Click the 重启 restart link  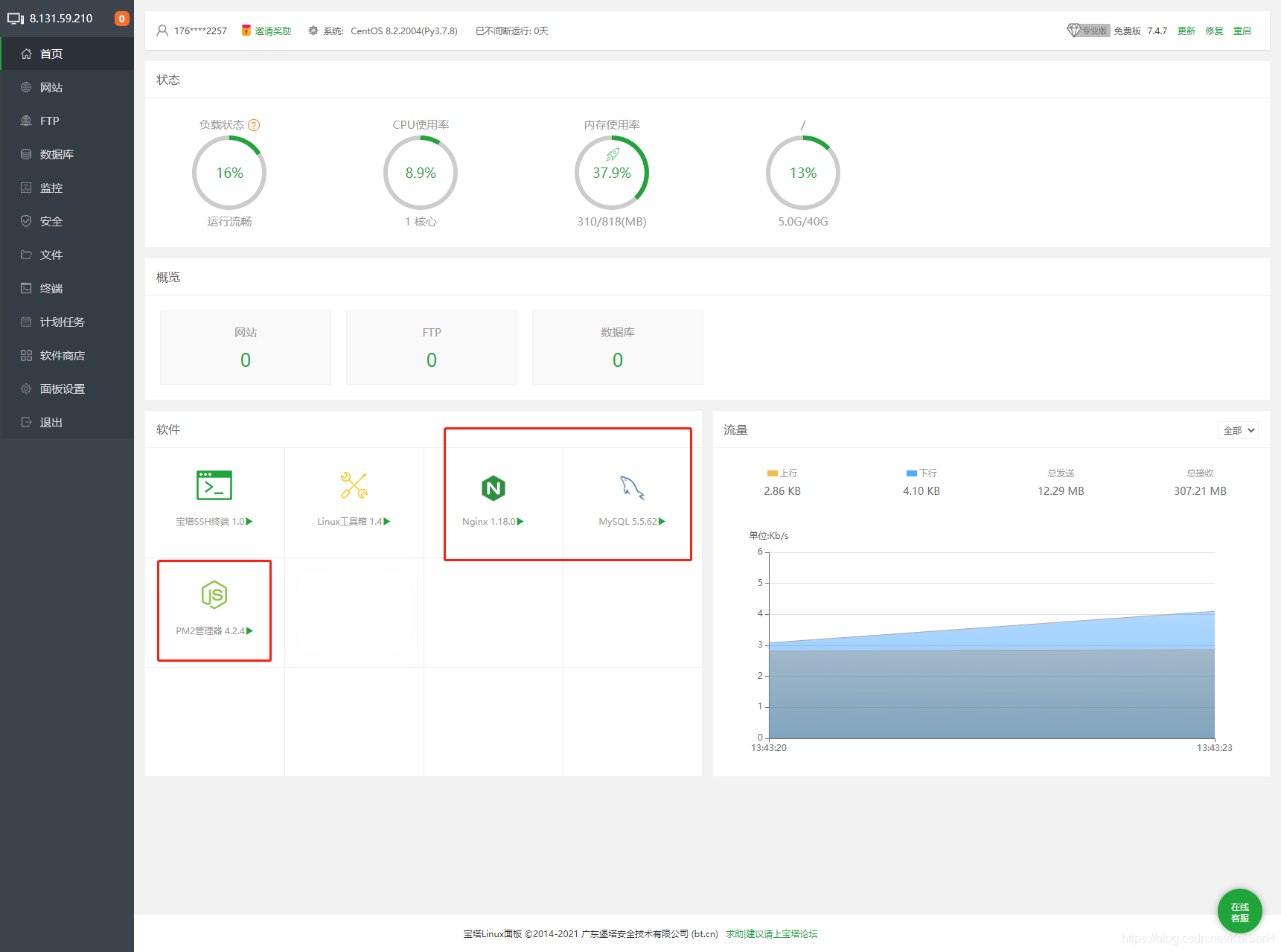coord(1242,31)
